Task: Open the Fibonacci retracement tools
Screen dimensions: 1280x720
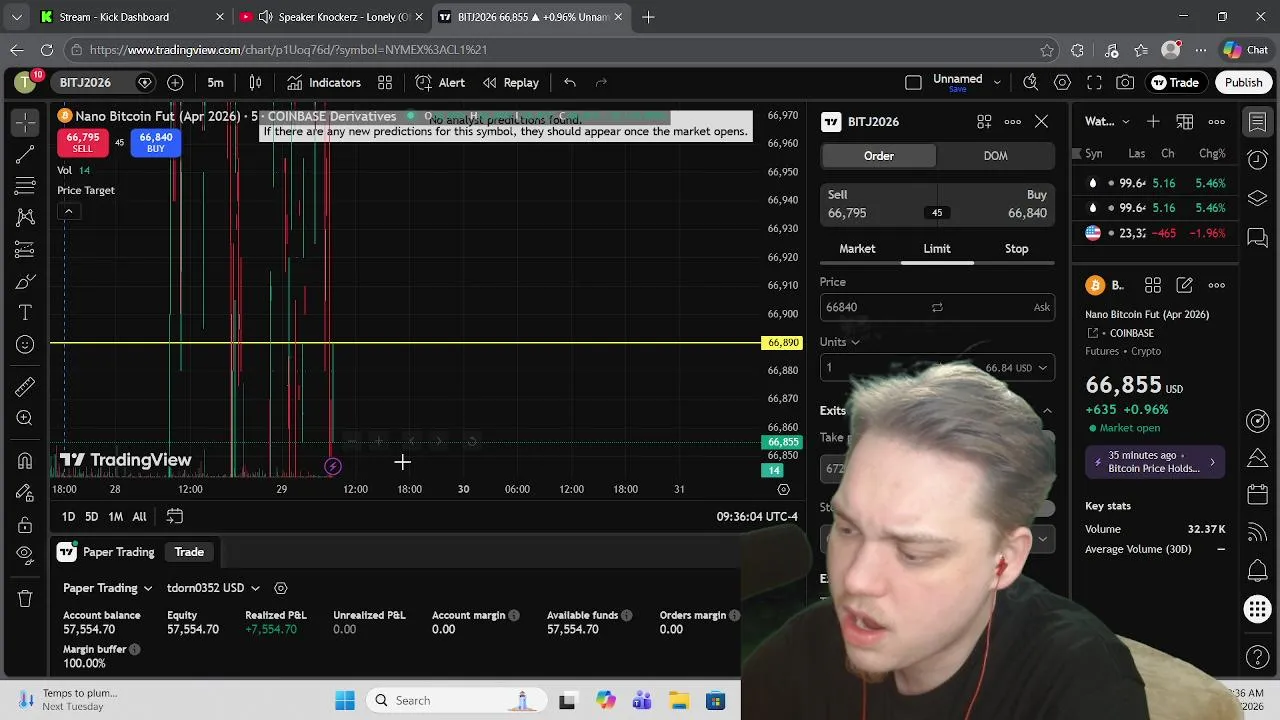Action: (26, 186)
